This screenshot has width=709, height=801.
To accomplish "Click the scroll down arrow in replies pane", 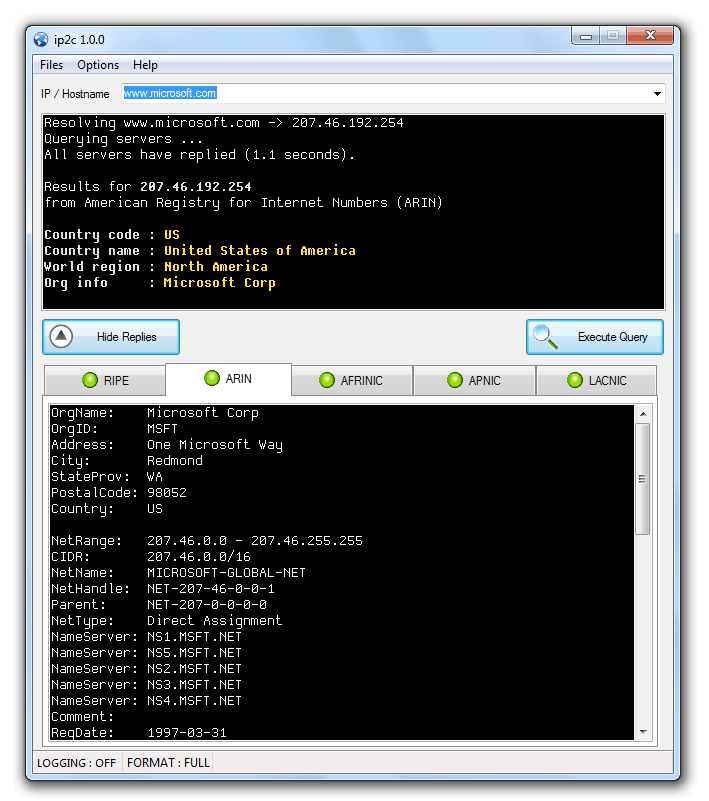I will coord(642,732).
